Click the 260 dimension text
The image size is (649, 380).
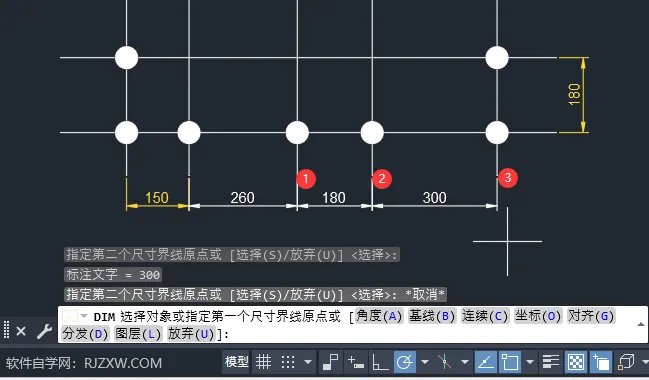point(243,197)
